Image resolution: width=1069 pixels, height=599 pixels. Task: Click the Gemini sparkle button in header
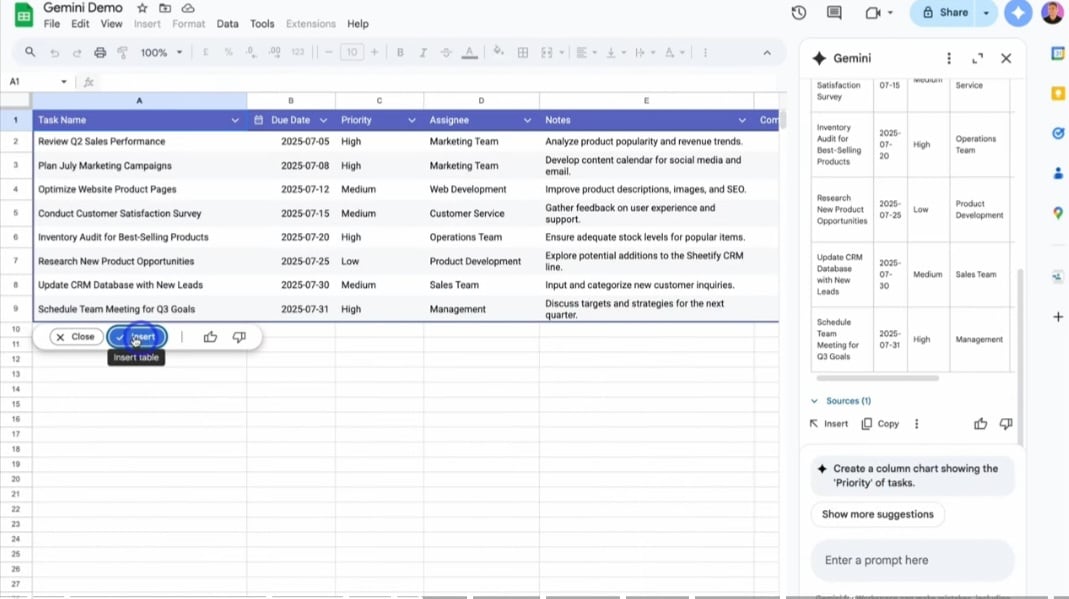click(x=1018, y=13)
